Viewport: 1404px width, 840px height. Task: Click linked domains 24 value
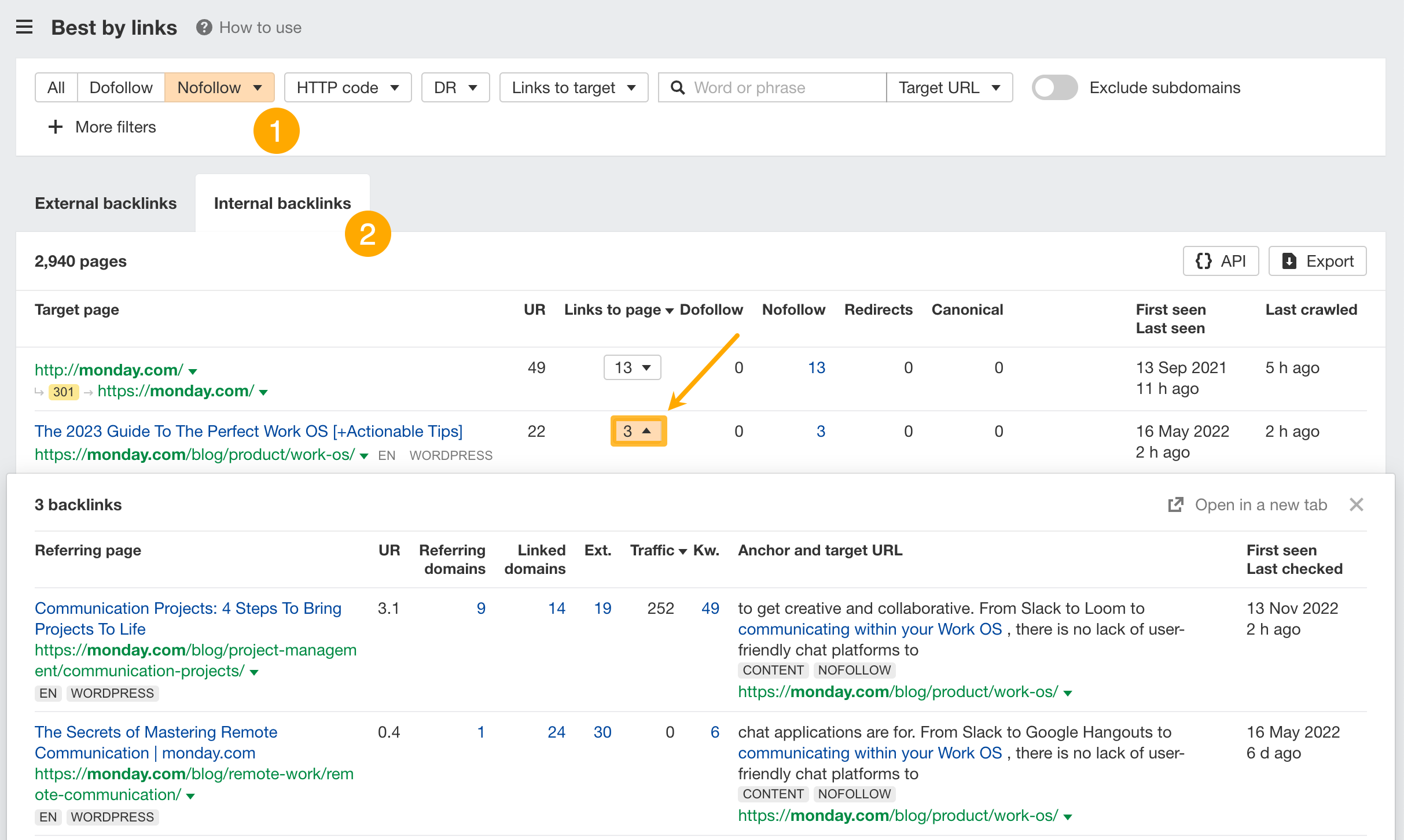pyautogui.click(x=556, y=732)
